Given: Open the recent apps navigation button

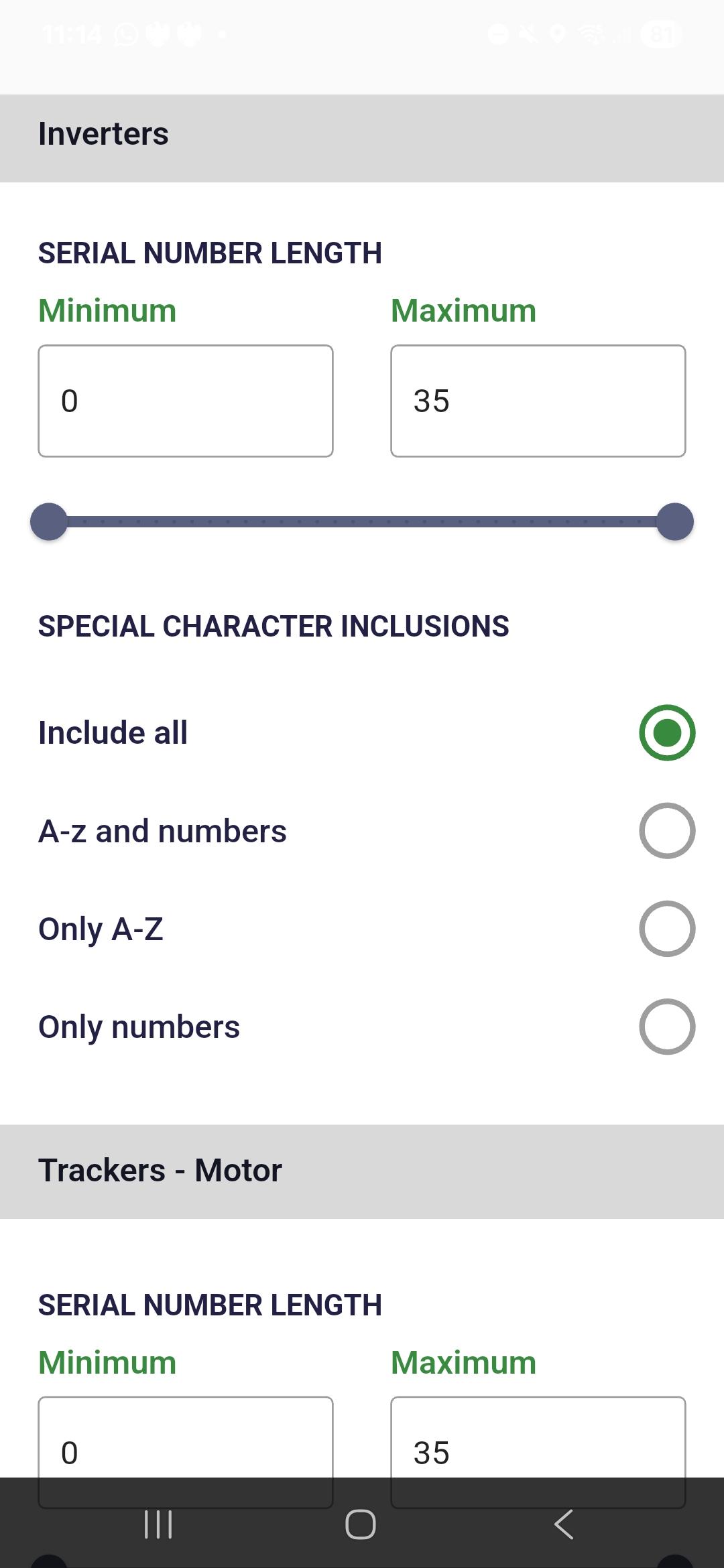Looking at the screenshot, I should (159, 1524).
